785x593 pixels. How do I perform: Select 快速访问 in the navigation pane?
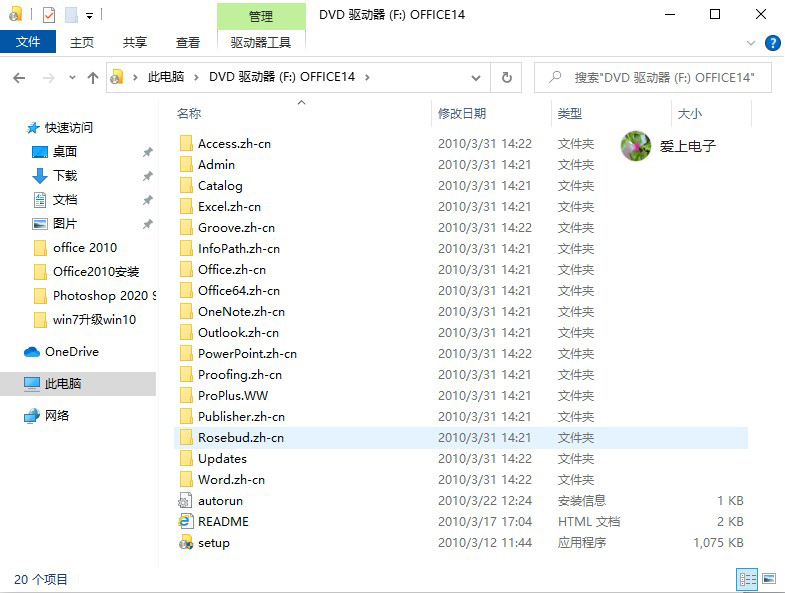pos(69,128)
